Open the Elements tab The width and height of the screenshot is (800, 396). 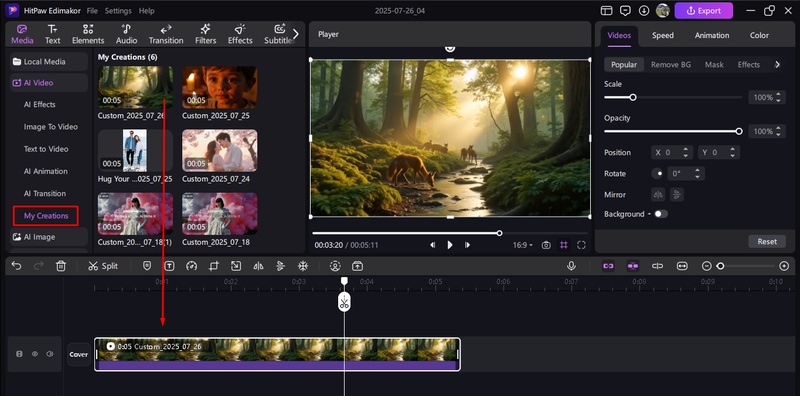click(x=88, y=34)
